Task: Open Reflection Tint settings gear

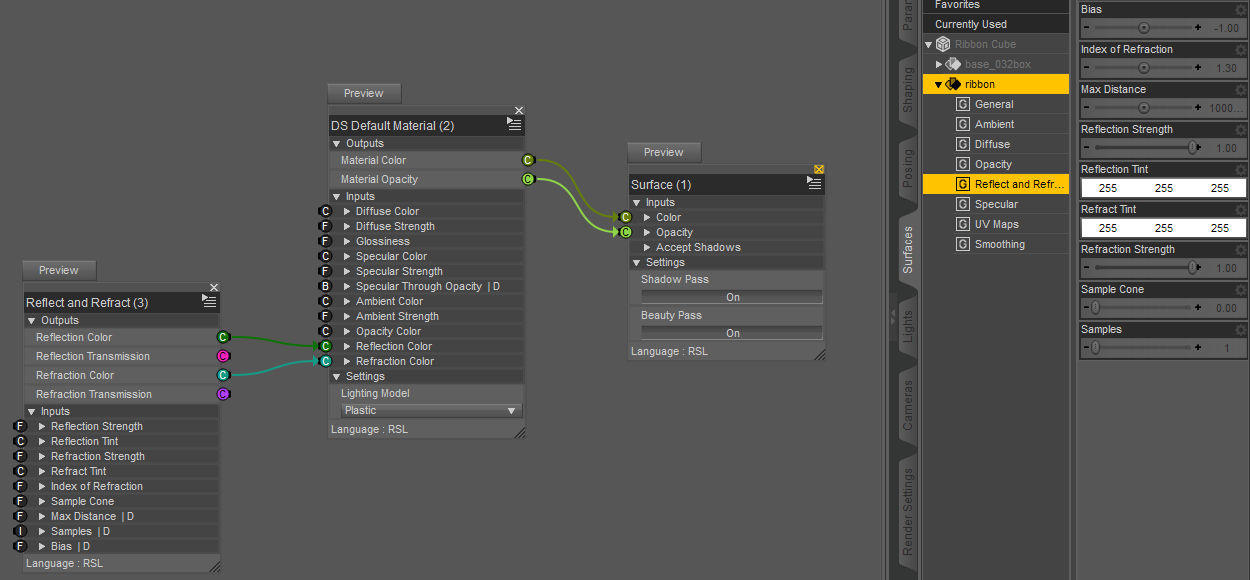Action: point(1241,169)
